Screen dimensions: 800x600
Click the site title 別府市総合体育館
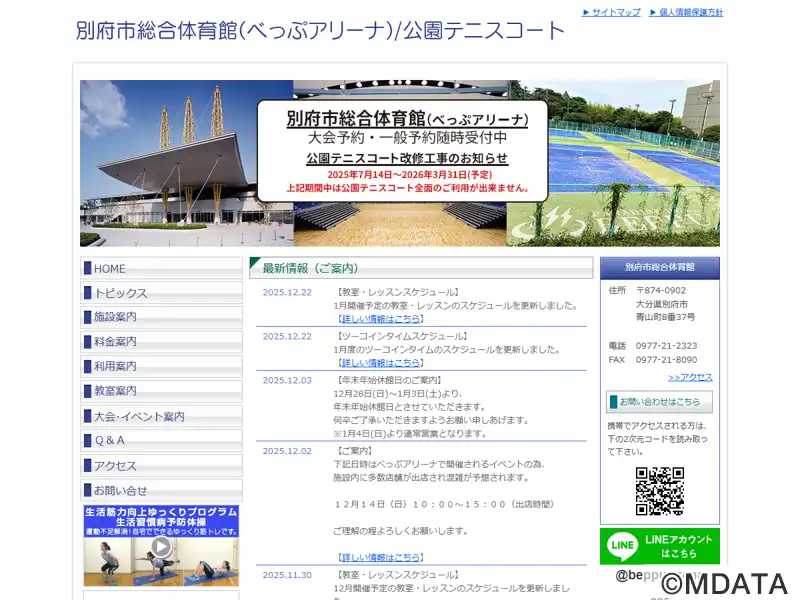pos(320,31)
